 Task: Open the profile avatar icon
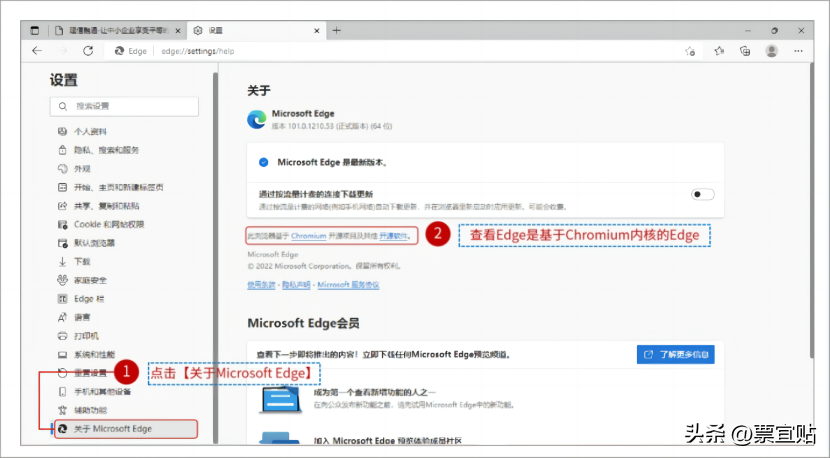tap(772, 51)
